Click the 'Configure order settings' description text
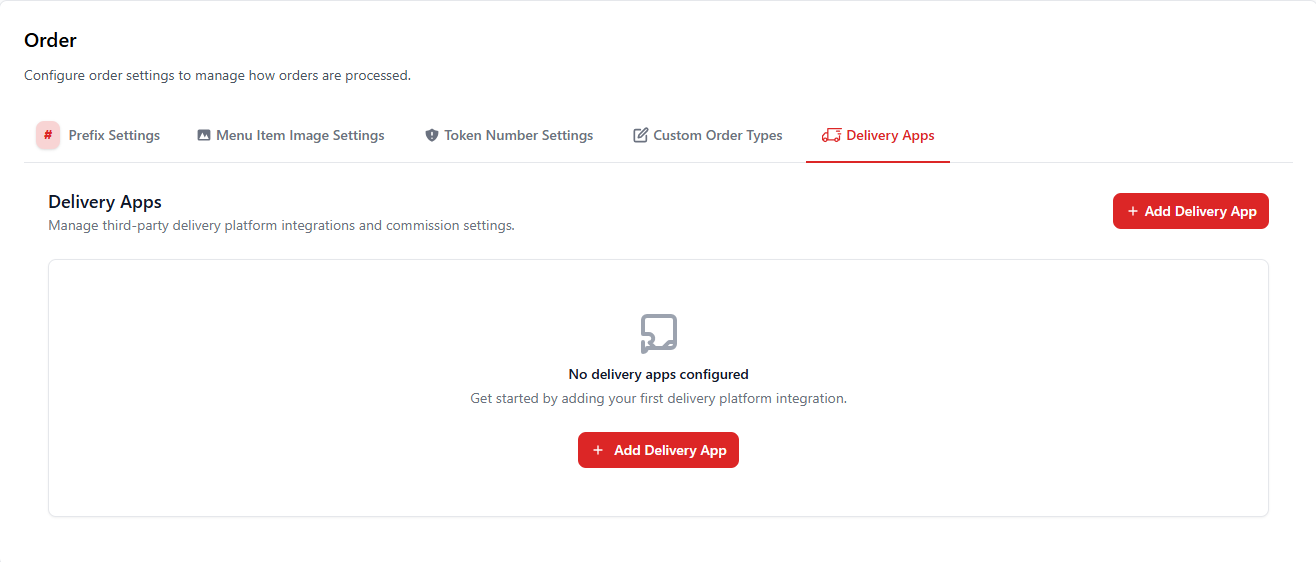This screenshot has height=562, width=1316. coord(217,75)
